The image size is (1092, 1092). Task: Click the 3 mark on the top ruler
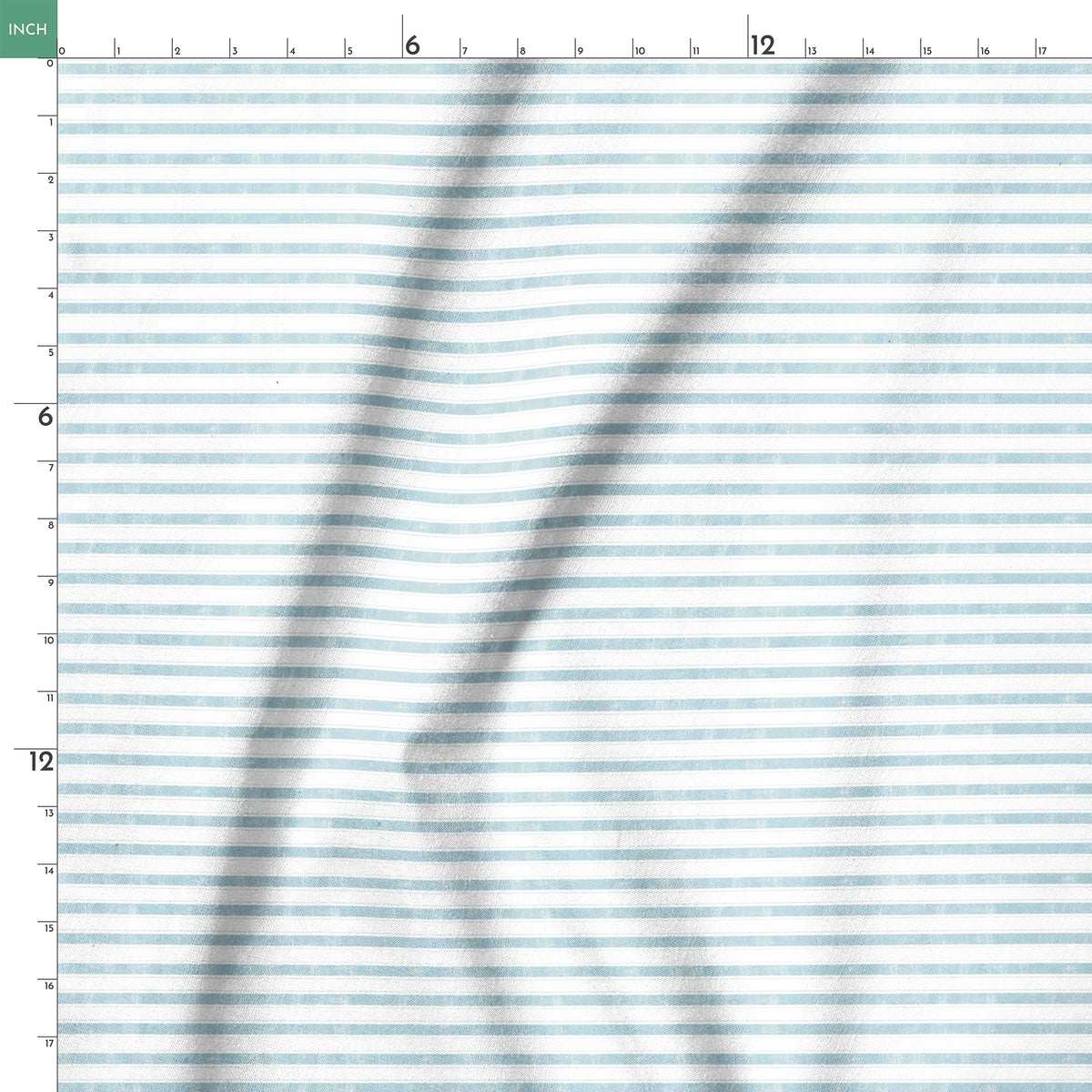click(x=235, y=52)
